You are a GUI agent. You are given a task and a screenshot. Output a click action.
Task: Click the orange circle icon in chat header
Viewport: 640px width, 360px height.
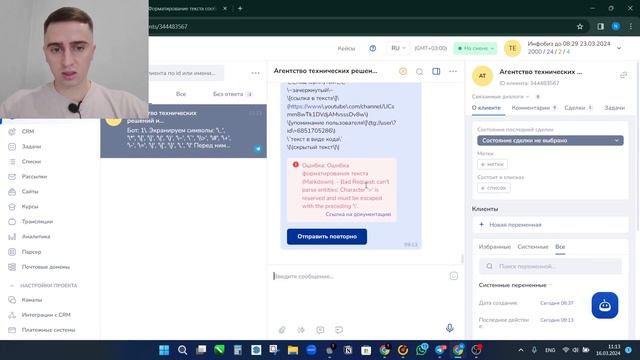tap(403, 71)
